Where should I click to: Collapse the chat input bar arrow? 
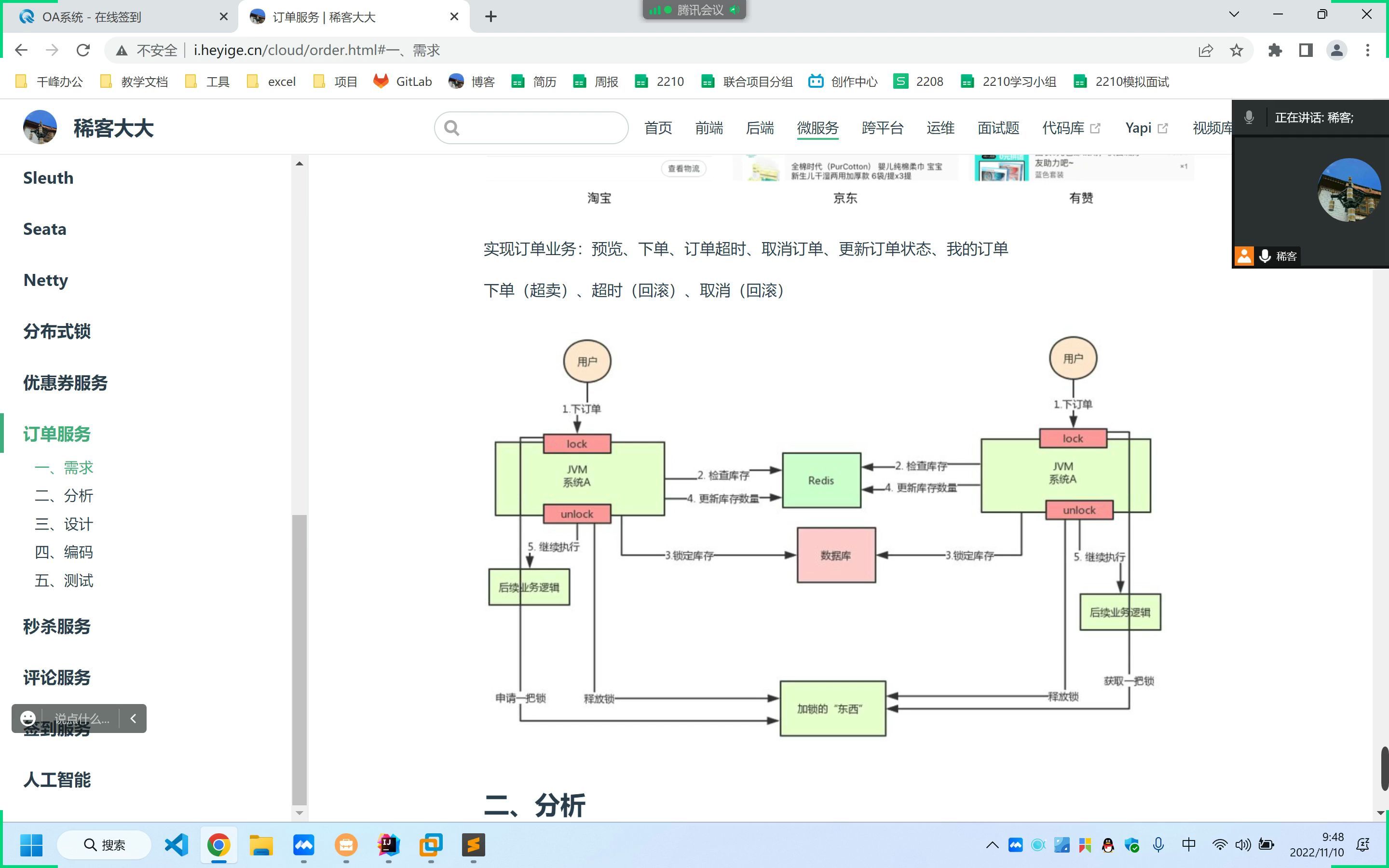[133, 718]
